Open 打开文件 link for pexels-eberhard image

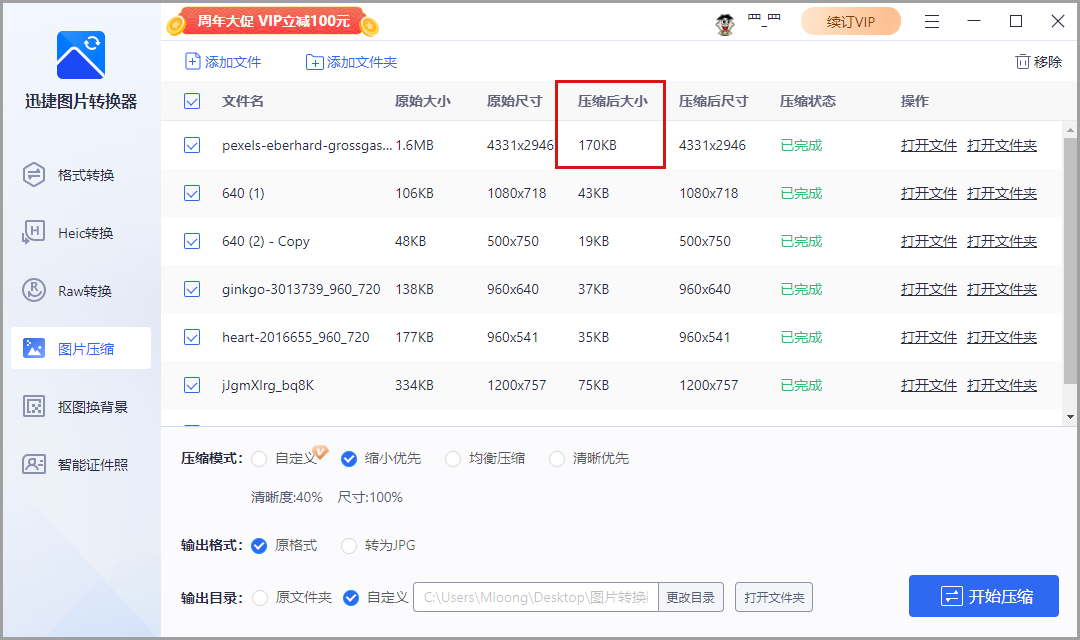point(929,145)
